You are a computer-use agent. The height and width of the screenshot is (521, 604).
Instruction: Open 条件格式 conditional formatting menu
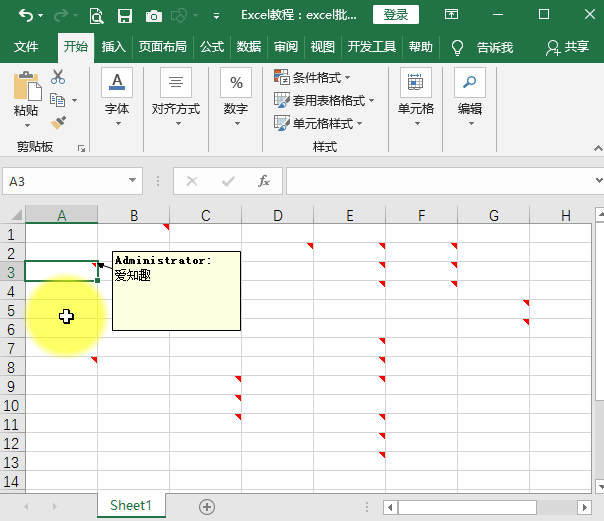click(x=312, y=77)
